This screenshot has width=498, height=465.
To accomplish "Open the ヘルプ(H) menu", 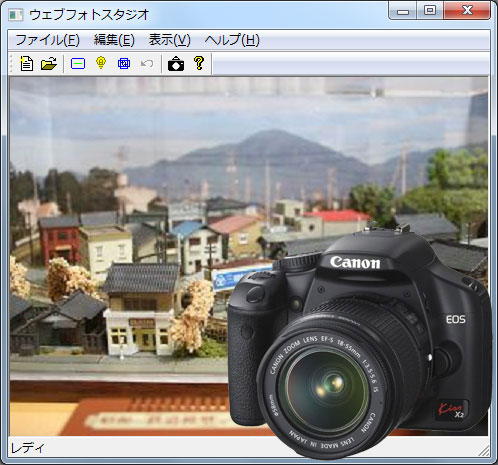I will (232, 40).
